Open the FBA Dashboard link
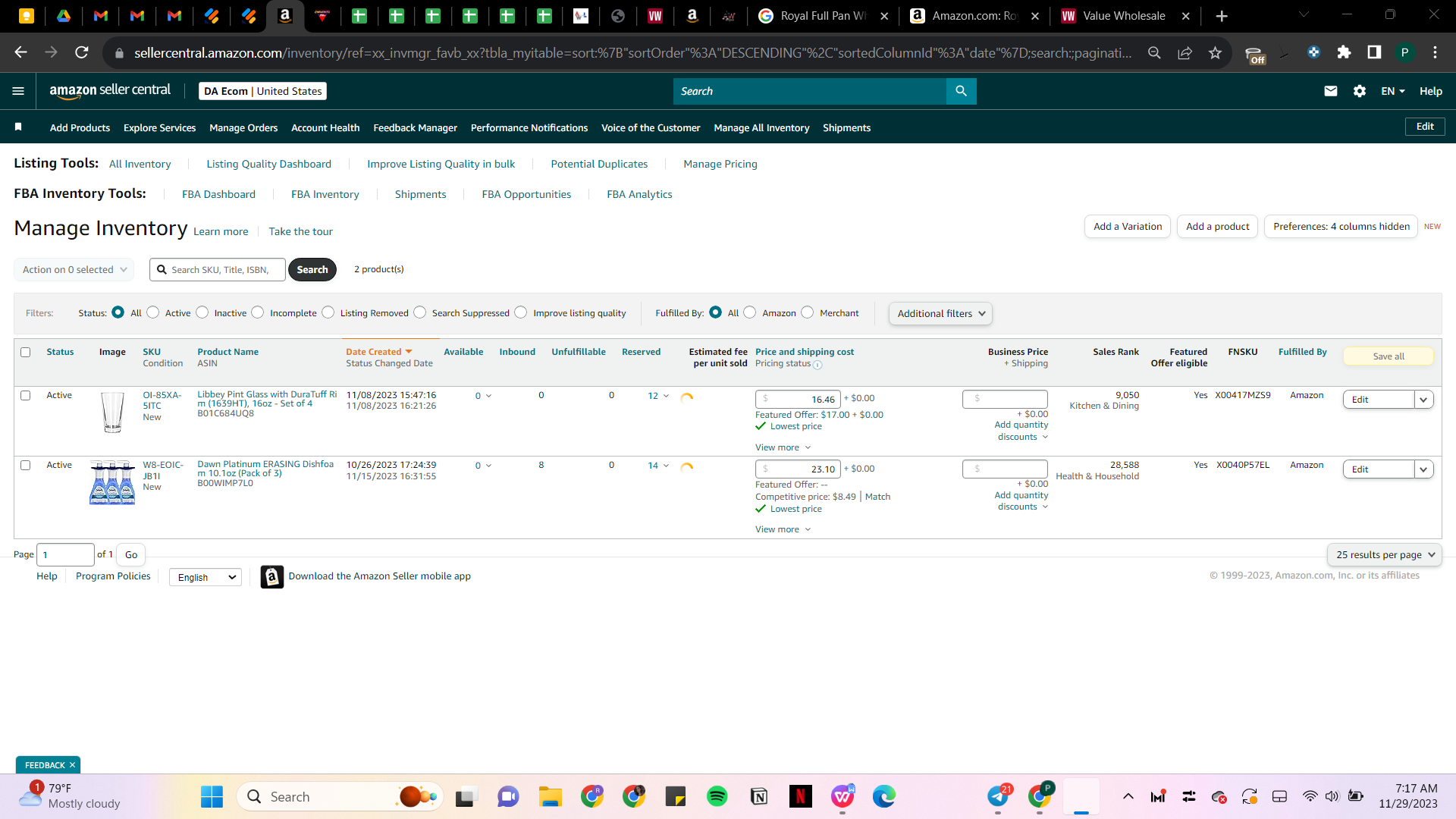Screen dimensions: 1456x819 click(x=218, y=194)
